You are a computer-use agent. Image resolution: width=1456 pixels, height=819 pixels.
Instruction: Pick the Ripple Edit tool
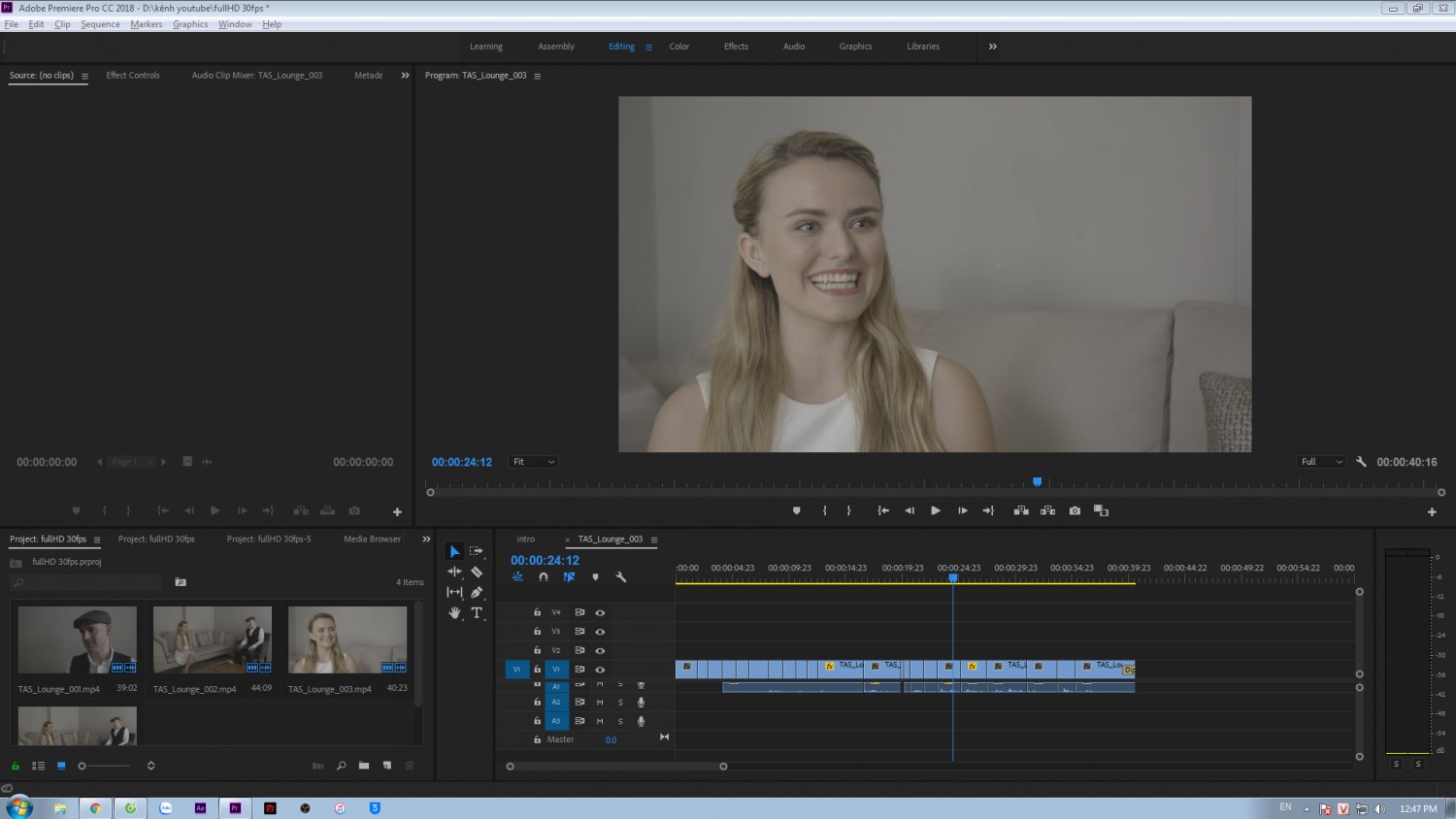(x=454, y=572)
